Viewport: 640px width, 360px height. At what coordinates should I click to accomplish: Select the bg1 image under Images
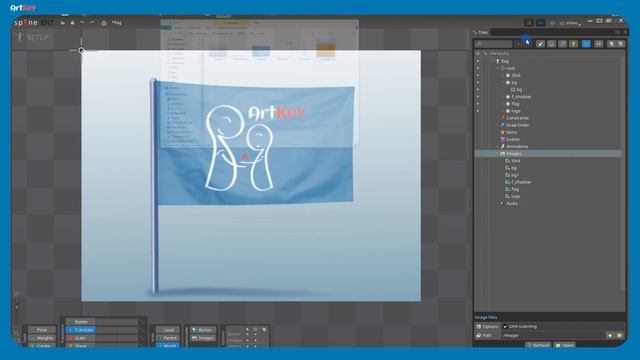click(x=515, y=175)
